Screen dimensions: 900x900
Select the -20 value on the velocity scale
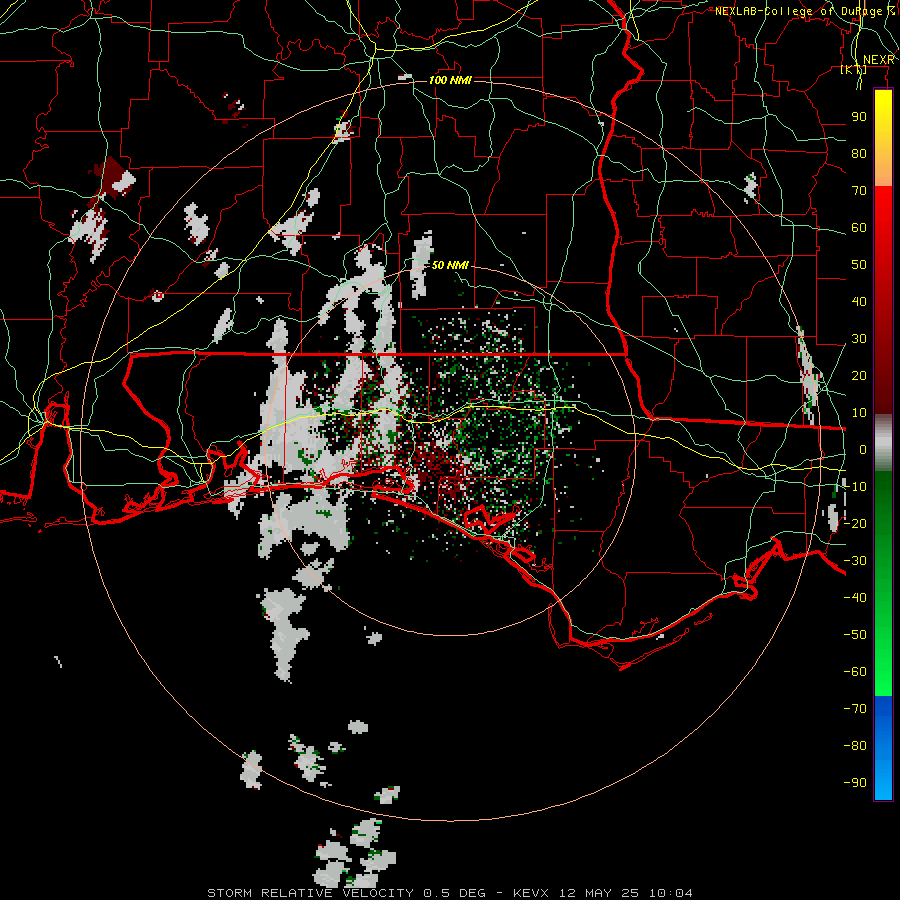coord(855,523)
